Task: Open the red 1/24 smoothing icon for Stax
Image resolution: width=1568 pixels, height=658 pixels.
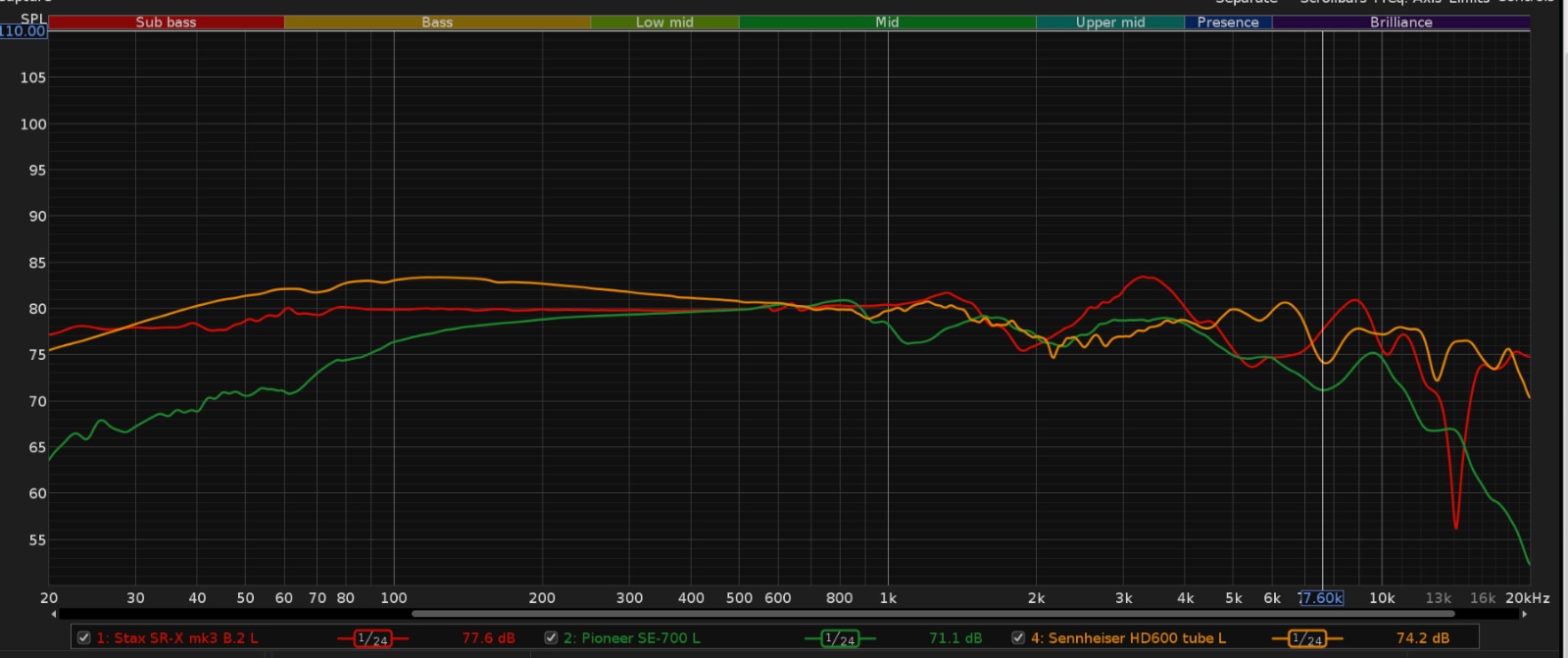Action: point(372,638)
